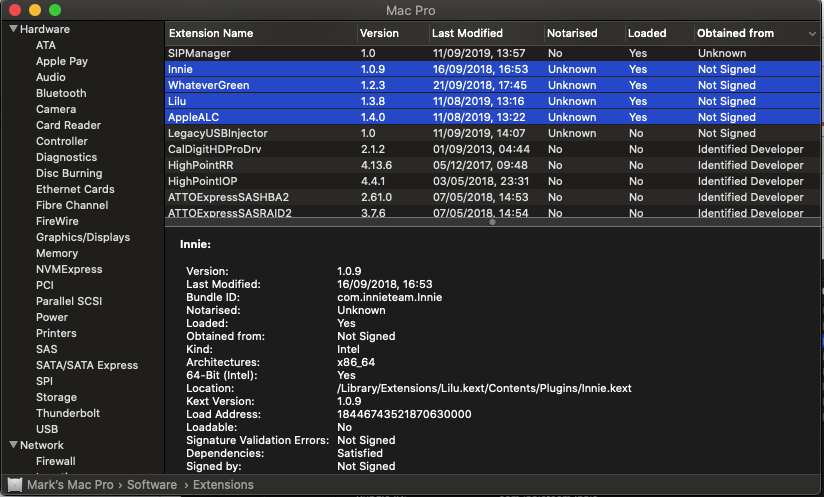Image resolution: width=824 pixels, height=497 pixels.
Task: Select USB in the sidebar
Action: [47, 430]
